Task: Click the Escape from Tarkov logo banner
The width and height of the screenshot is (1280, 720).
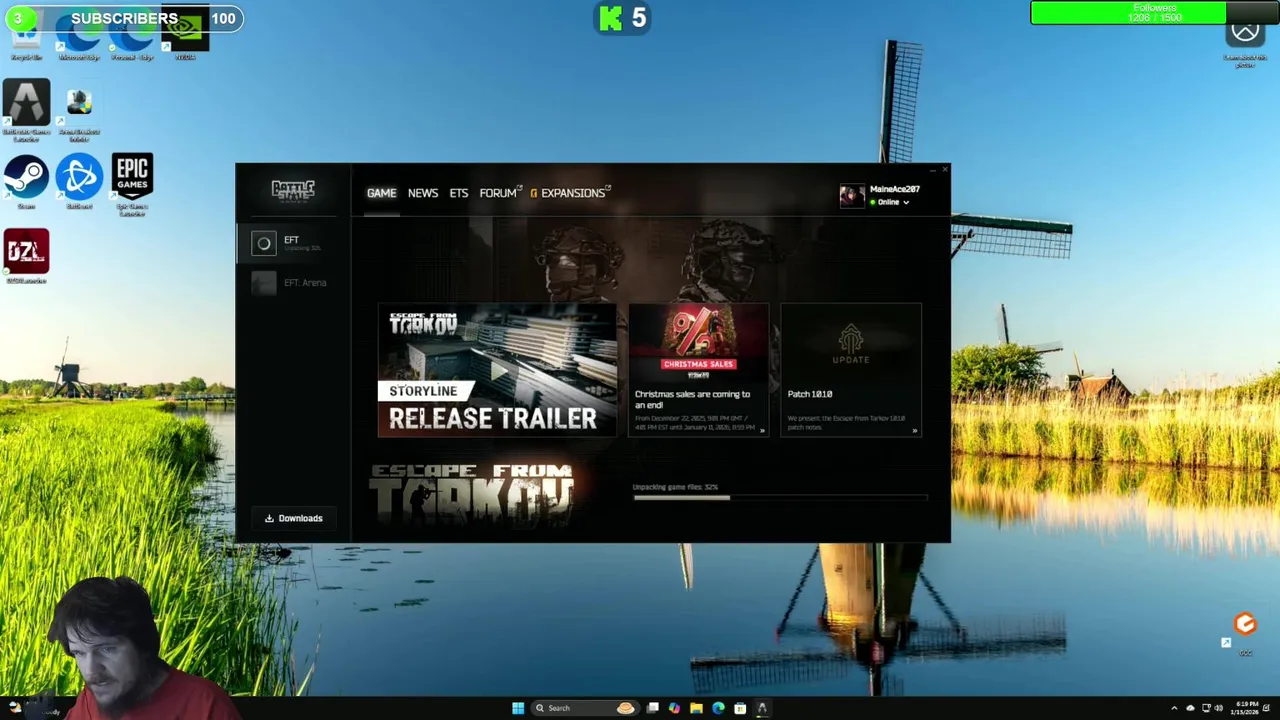Action: point(471,494)
